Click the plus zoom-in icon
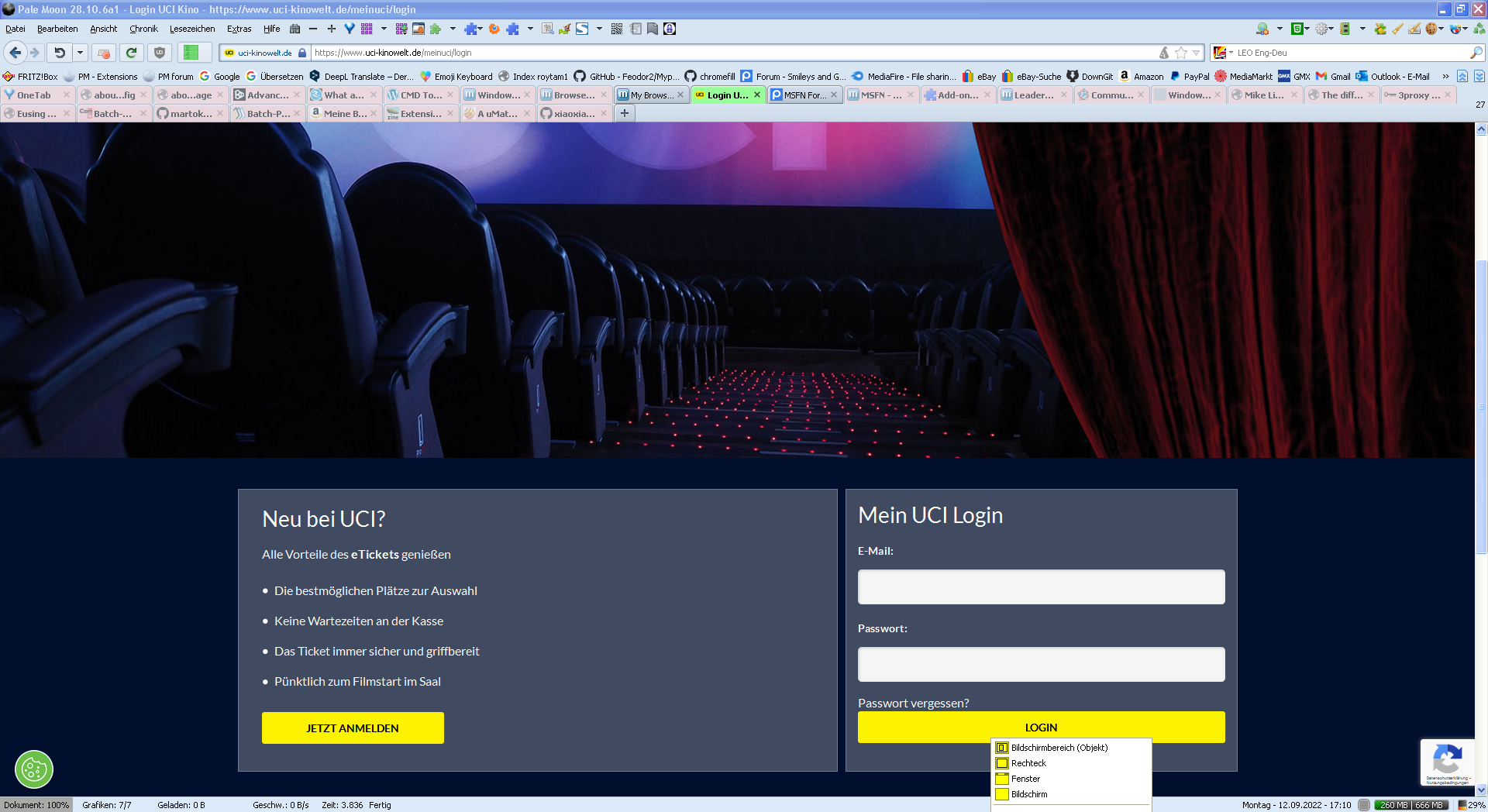Screen dimensions: 1488x812 point(331,29)
